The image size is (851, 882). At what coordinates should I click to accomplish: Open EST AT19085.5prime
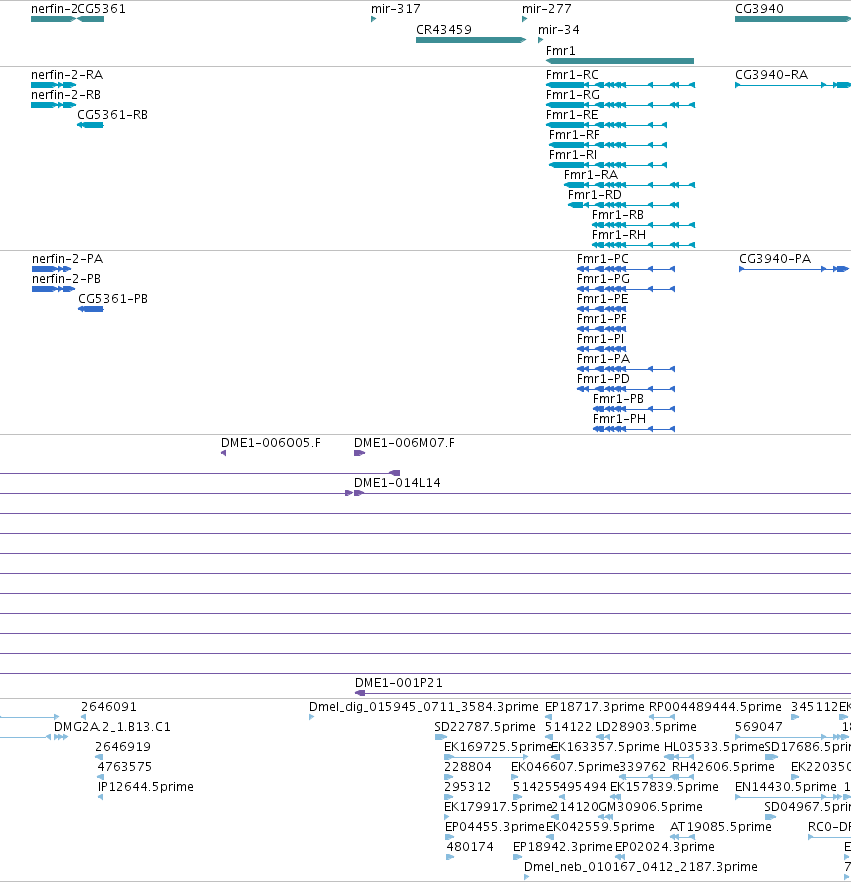(x=682, y=837)
